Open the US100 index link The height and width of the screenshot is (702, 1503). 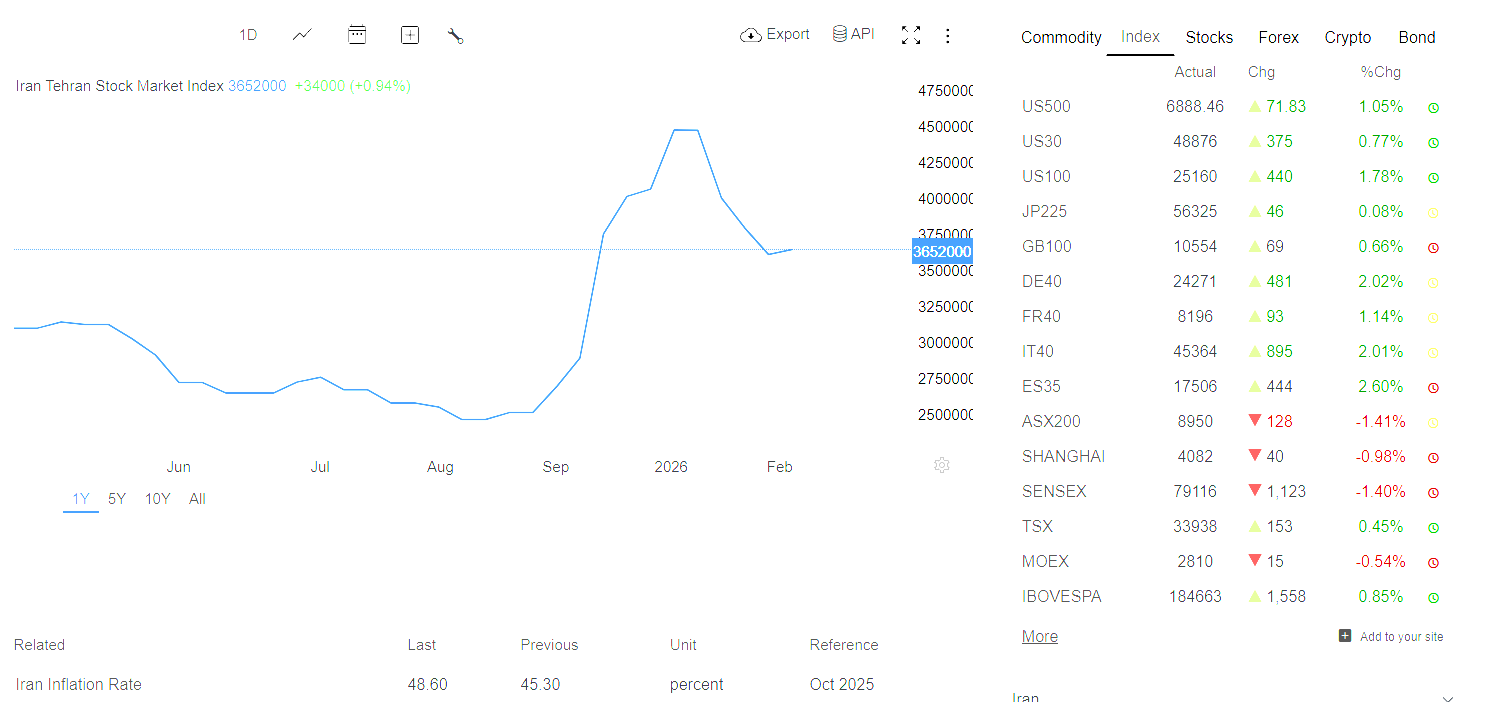tap(1046, 176)
